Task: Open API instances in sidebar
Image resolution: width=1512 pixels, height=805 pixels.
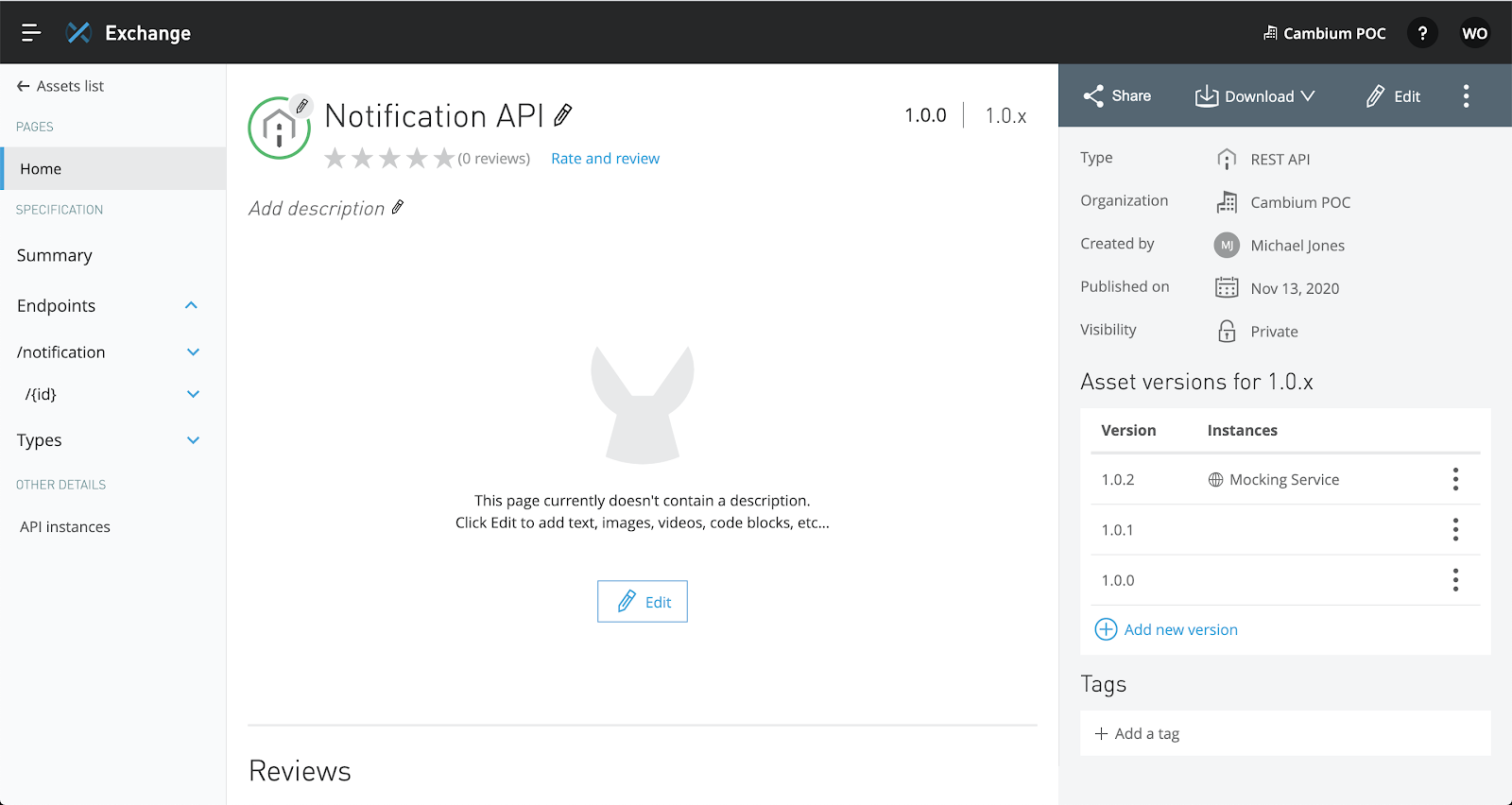Action: [65, 527]
